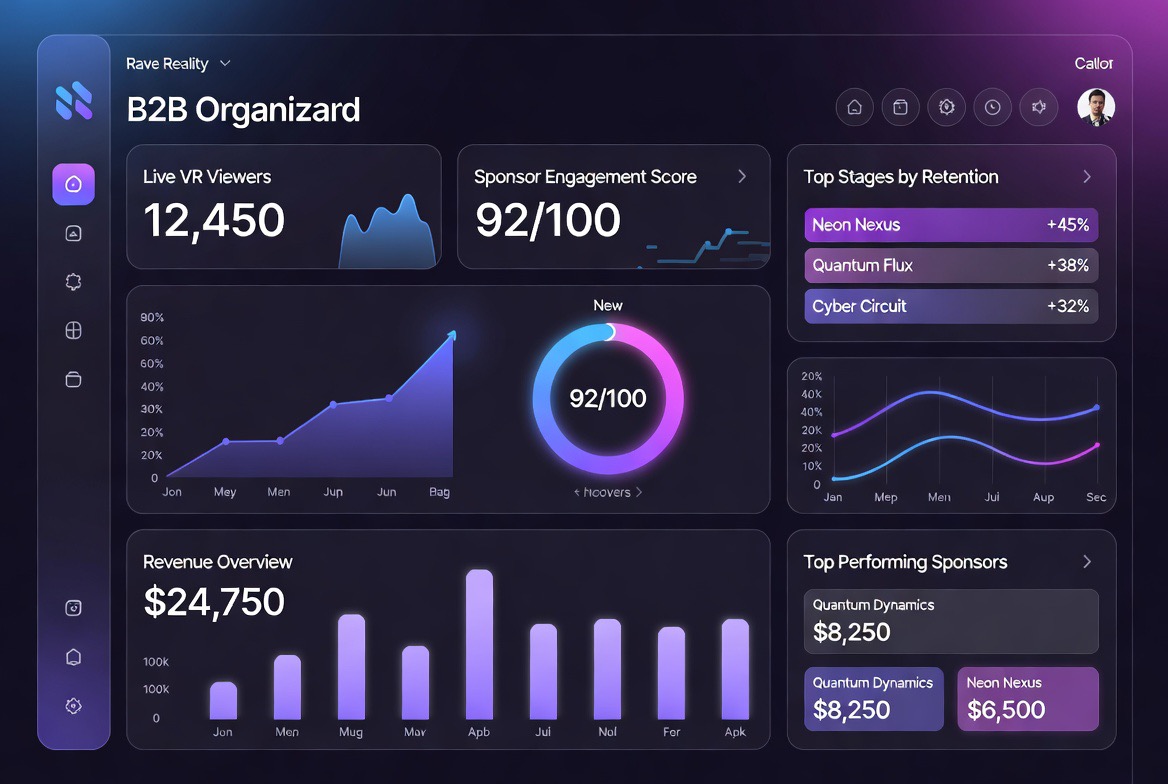Click the 92/100 sponsor engagement score value
Viewport: 1168px width, 784px height.
pyautogui.click(x=548, y=220)
